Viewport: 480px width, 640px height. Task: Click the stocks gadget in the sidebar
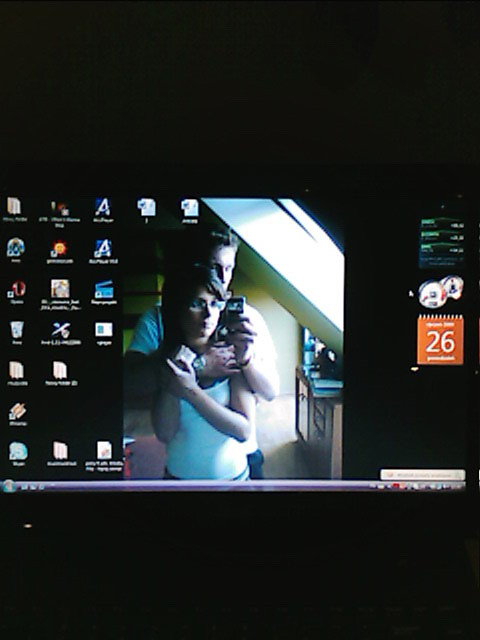(x=442, y=242)
